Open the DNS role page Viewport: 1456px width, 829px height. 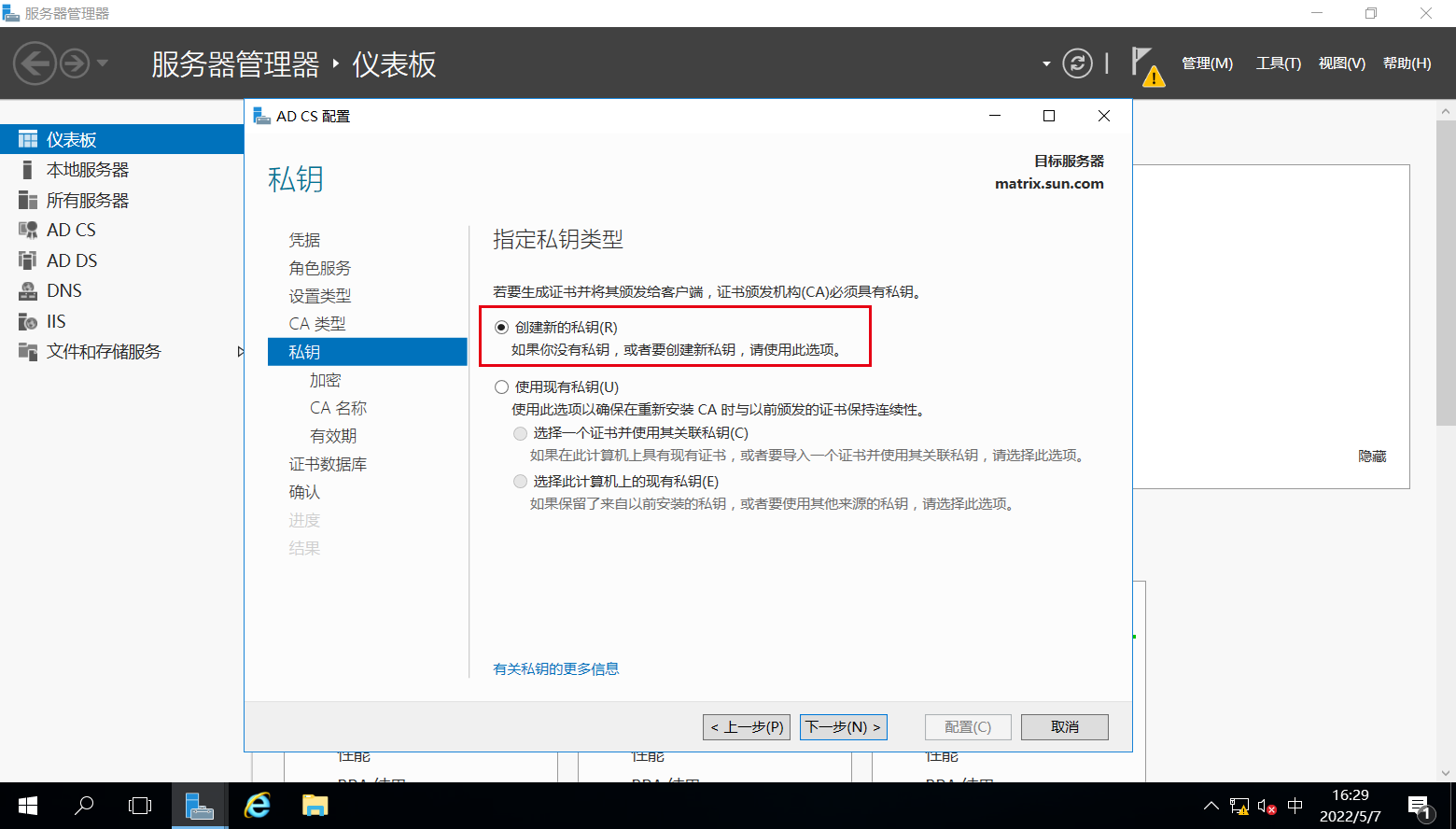pyautogui.click(x=63, y=290)
